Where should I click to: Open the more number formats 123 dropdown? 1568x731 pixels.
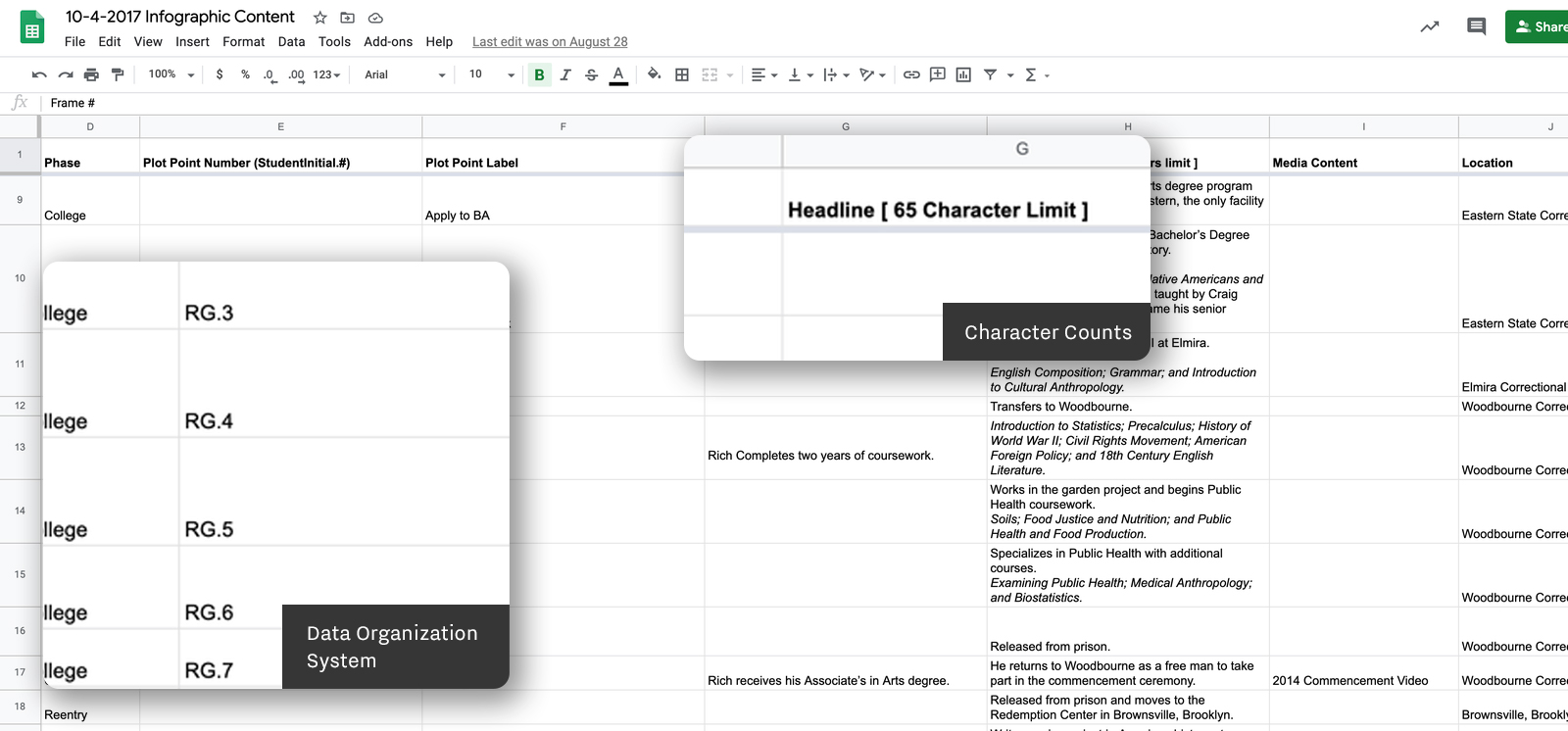pos(326,74)
